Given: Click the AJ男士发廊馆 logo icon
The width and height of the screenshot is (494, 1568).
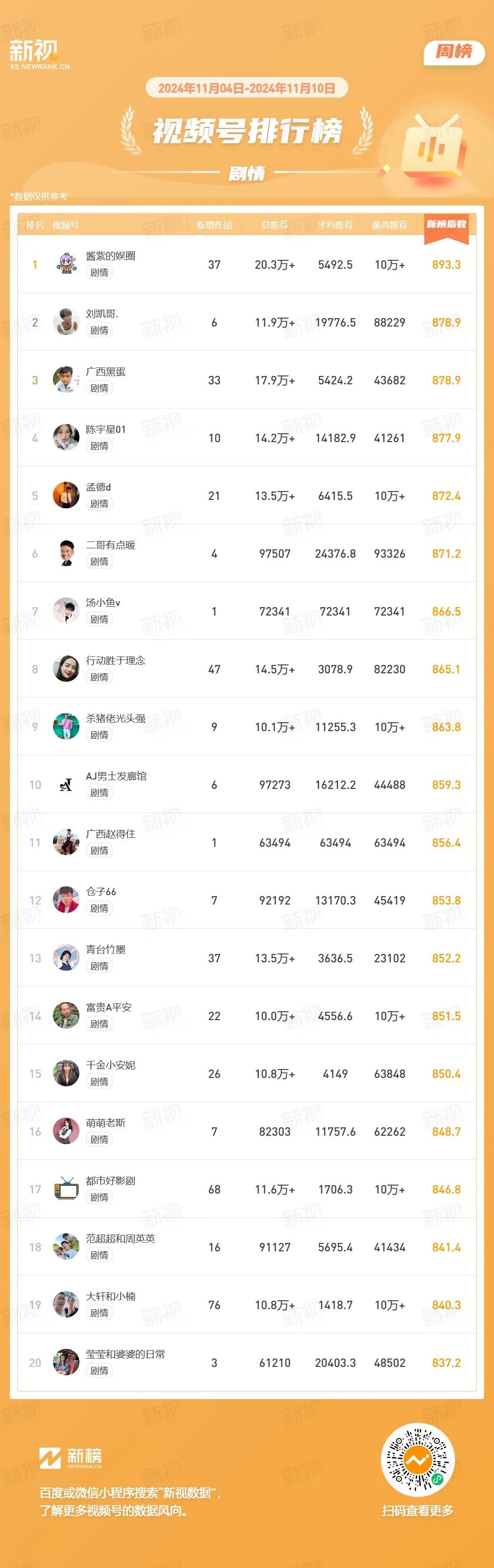Looking at the screenshot, I should [x=66, y=784].
